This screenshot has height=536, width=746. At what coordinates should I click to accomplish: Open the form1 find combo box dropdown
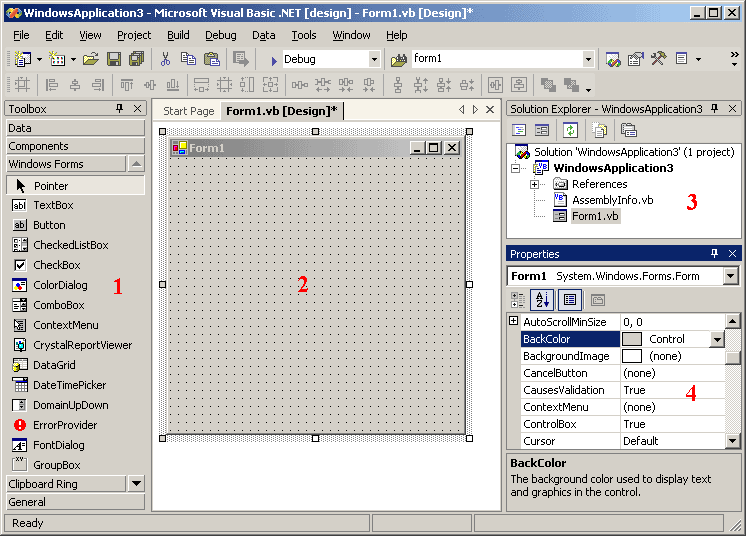pos(588,59)
